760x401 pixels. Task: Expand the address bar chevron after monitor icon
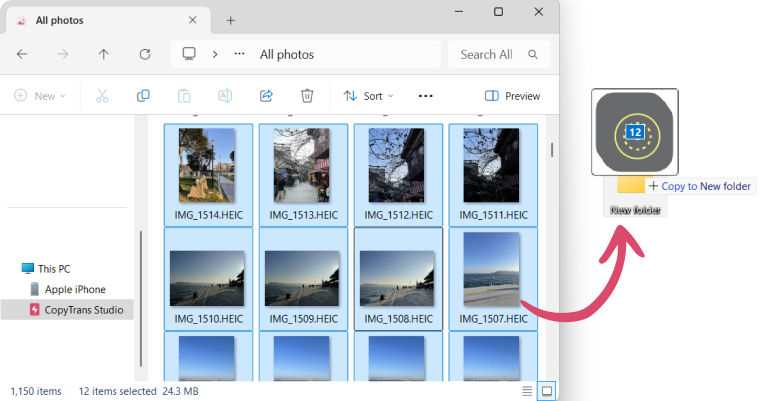click(215, 54)
